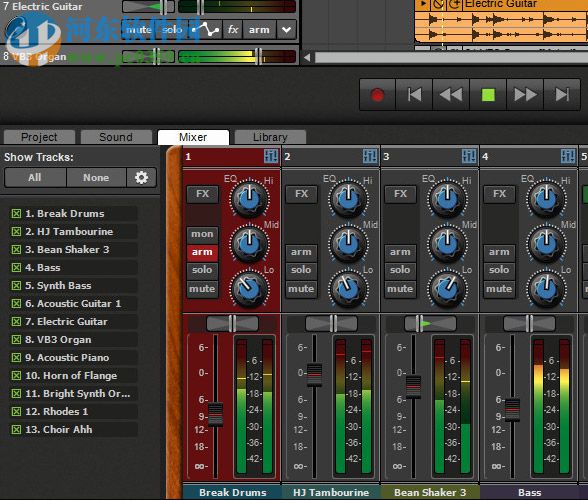Screen dimensions: 588x500
Task: Switch to the Project tab
Action: coord(39,137)
